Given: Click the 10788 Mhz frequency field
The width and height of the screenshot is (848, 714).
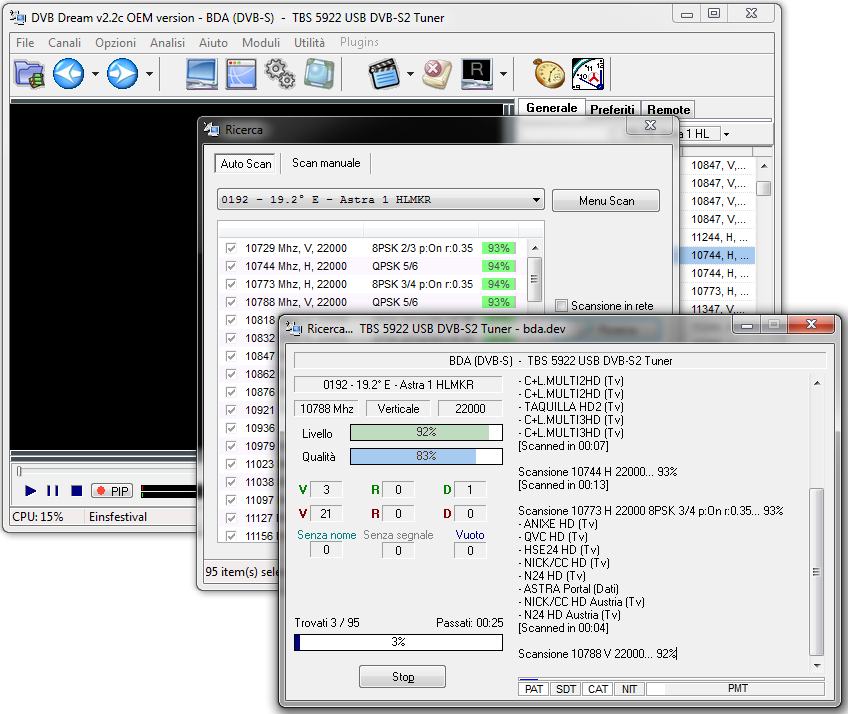Looking at the screenshot, I should [326, 408].
